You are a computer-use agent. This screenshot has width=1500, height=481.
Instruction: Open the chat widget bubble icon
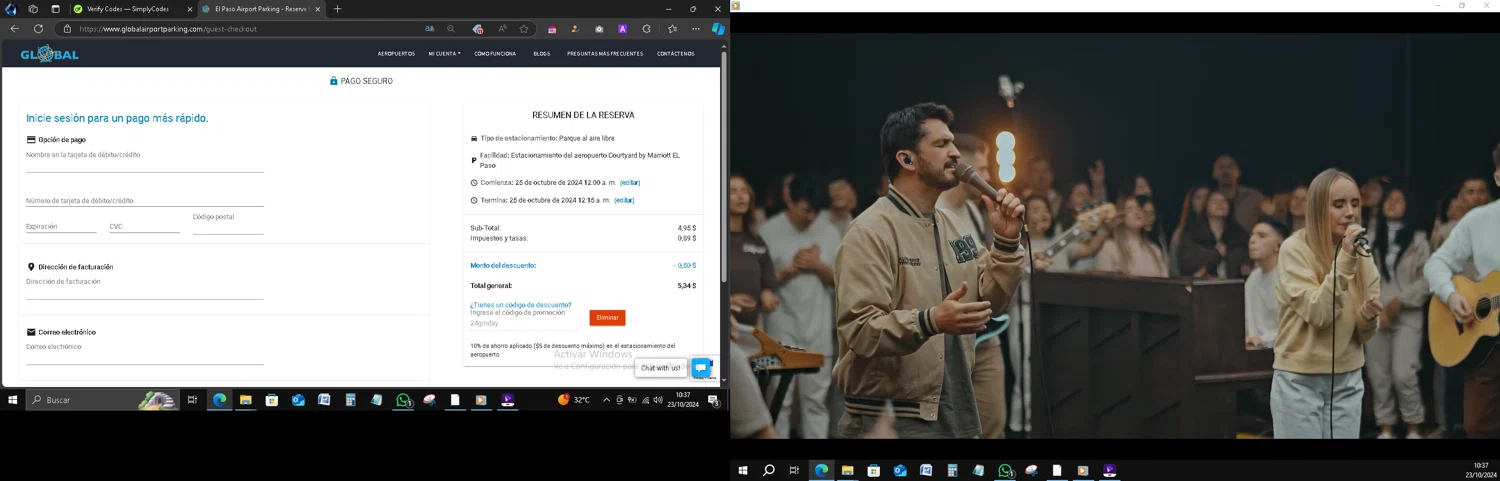pyautogui.click(x=702, y=368)
